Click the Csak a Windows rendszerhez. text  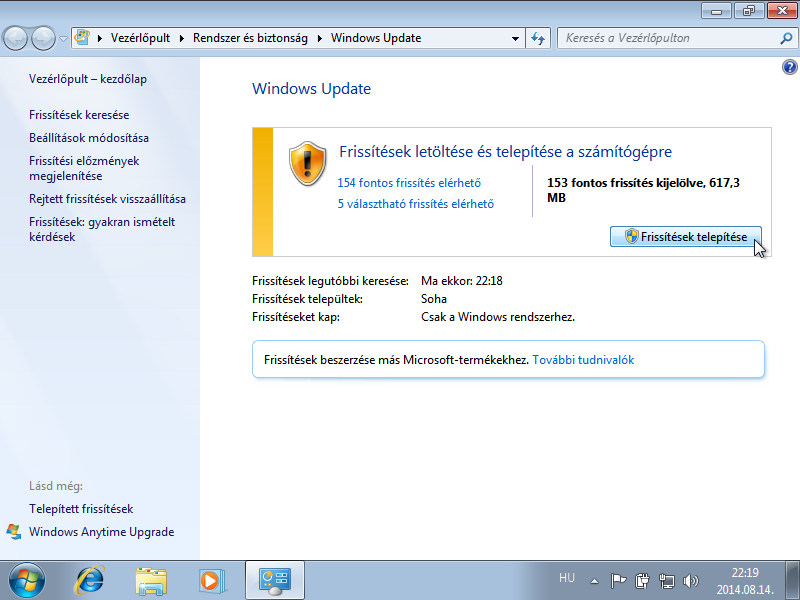coord(498,317)
